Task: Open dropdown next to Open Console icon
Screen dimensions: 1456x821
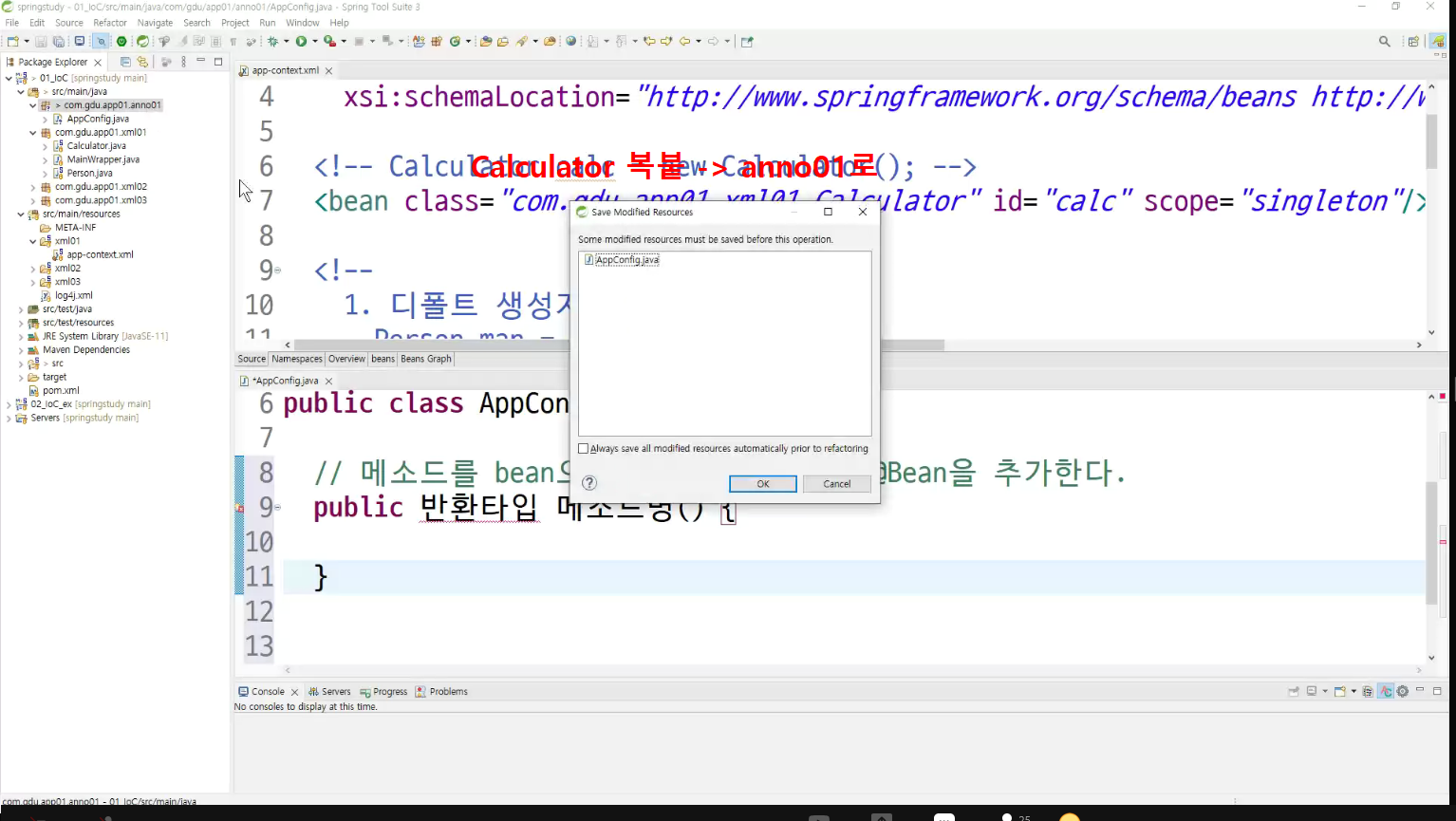Action: point(1353,691)
